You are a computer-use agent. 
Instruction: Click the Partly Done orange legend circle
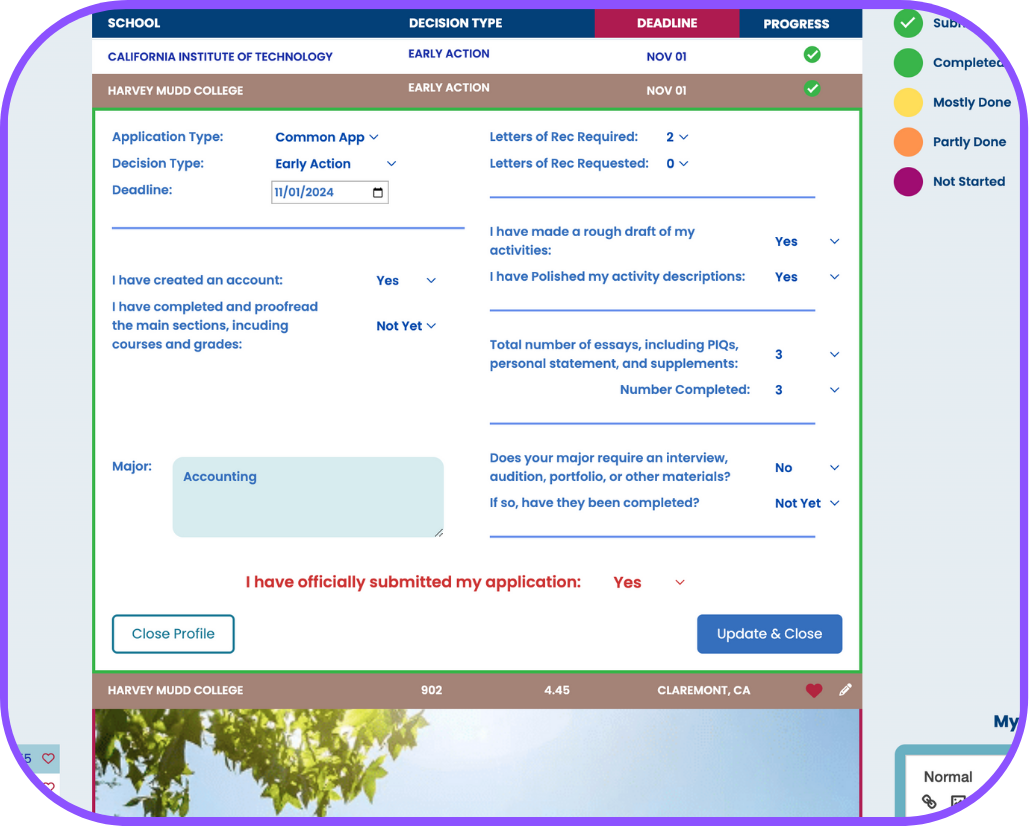(908, 142)
